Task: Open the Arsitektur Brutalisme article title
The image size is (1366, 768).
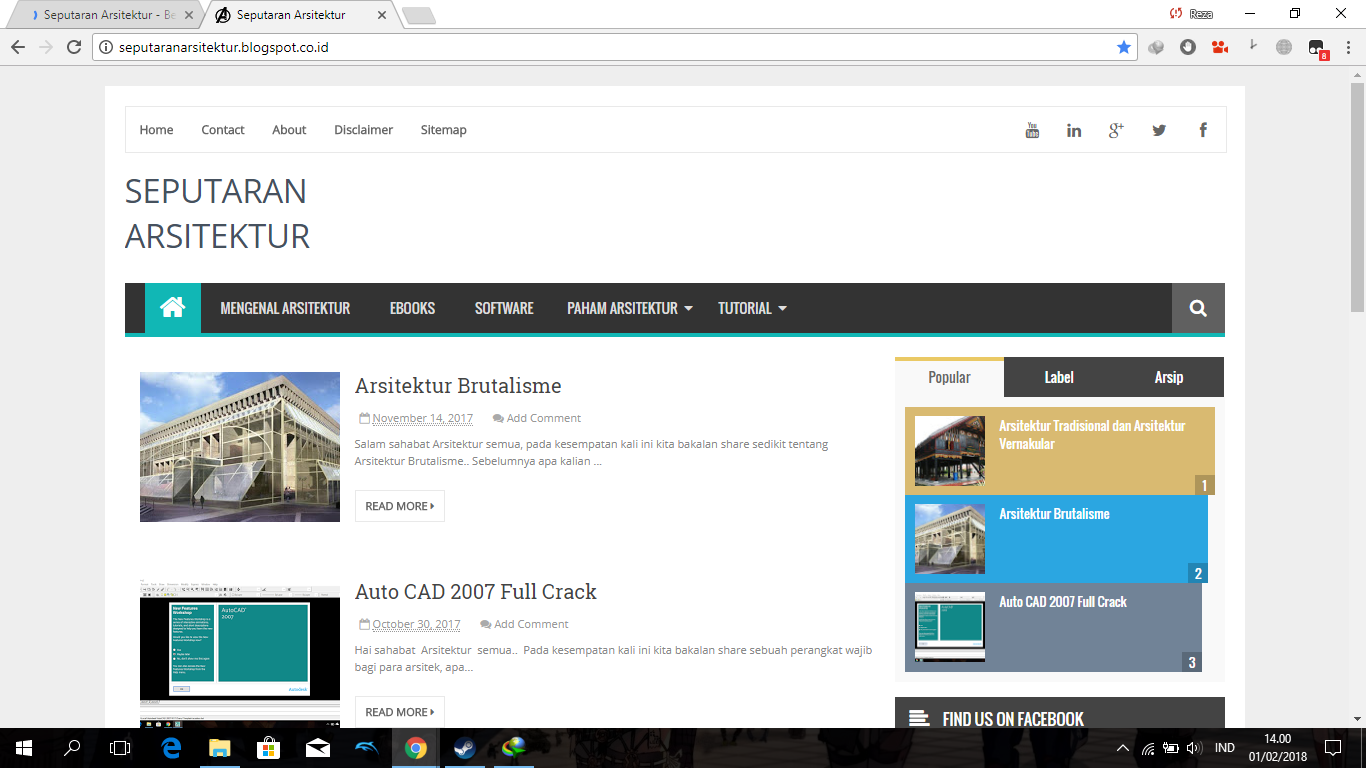Action: coord(458,385)
